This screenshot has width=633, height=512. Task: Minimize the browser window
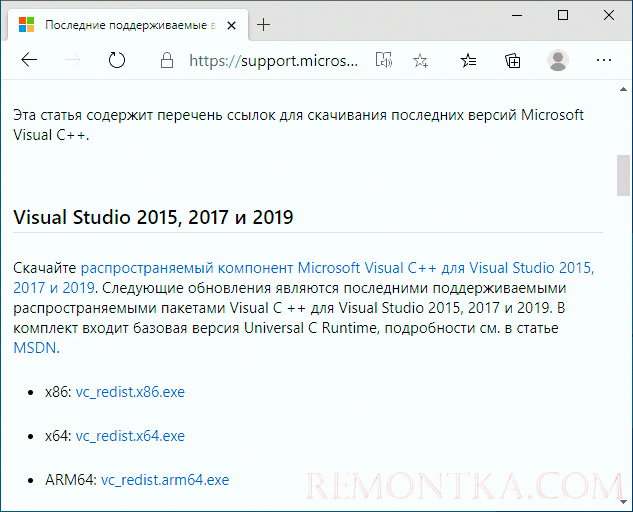click(x=517, y=15)
